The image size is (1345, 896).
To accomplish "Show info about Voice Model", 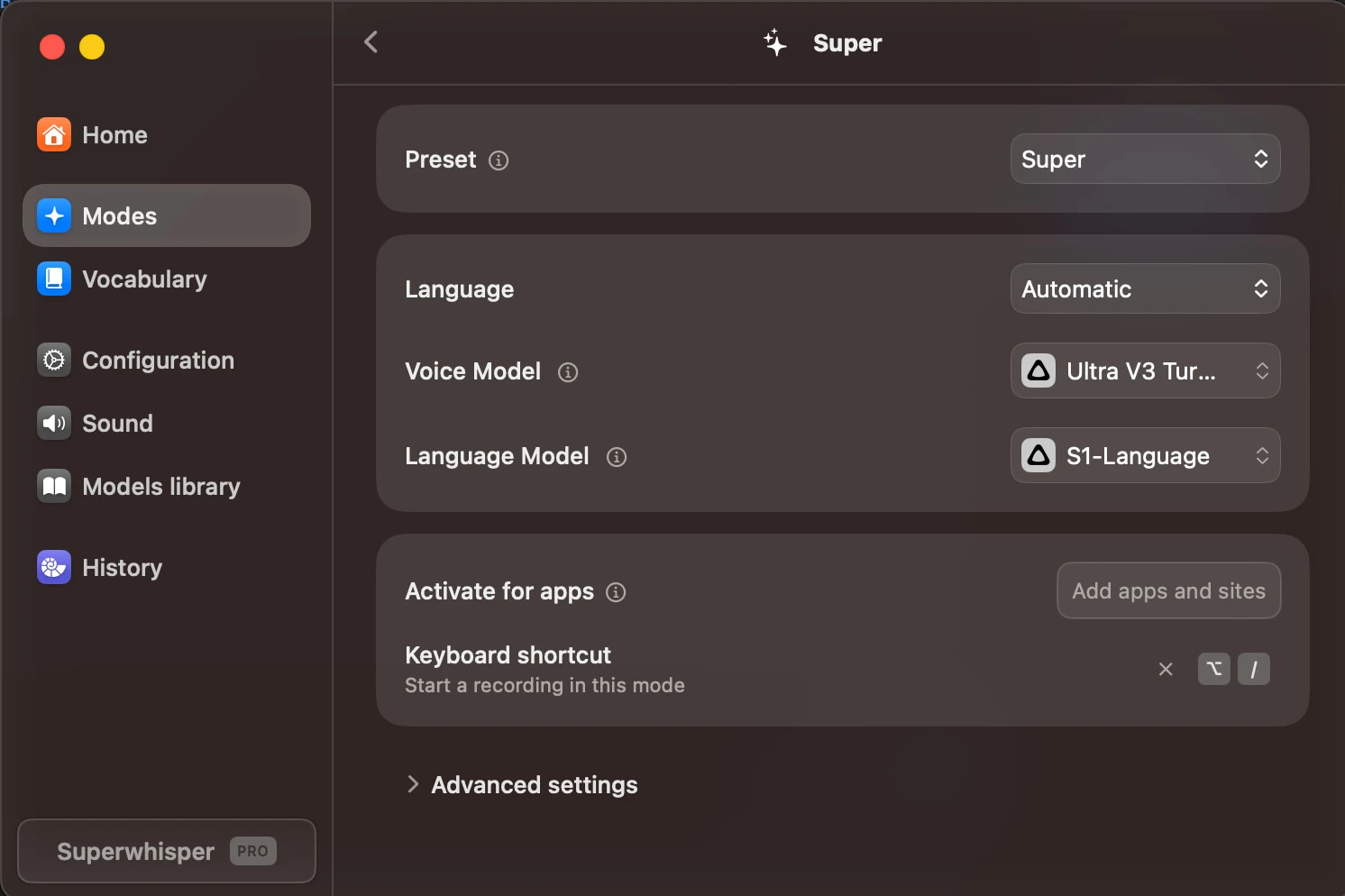I will click(x=568, y=372).
